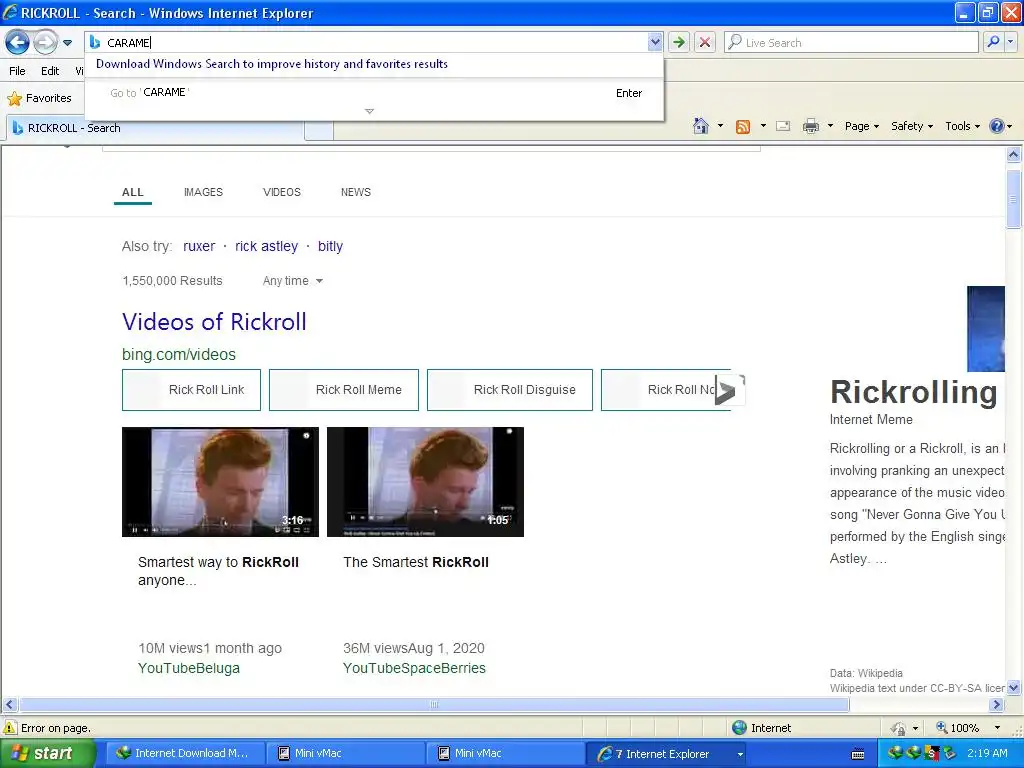Click inside the Live Search box
This screenshot has height=768, width=1024.
point(852,42)
